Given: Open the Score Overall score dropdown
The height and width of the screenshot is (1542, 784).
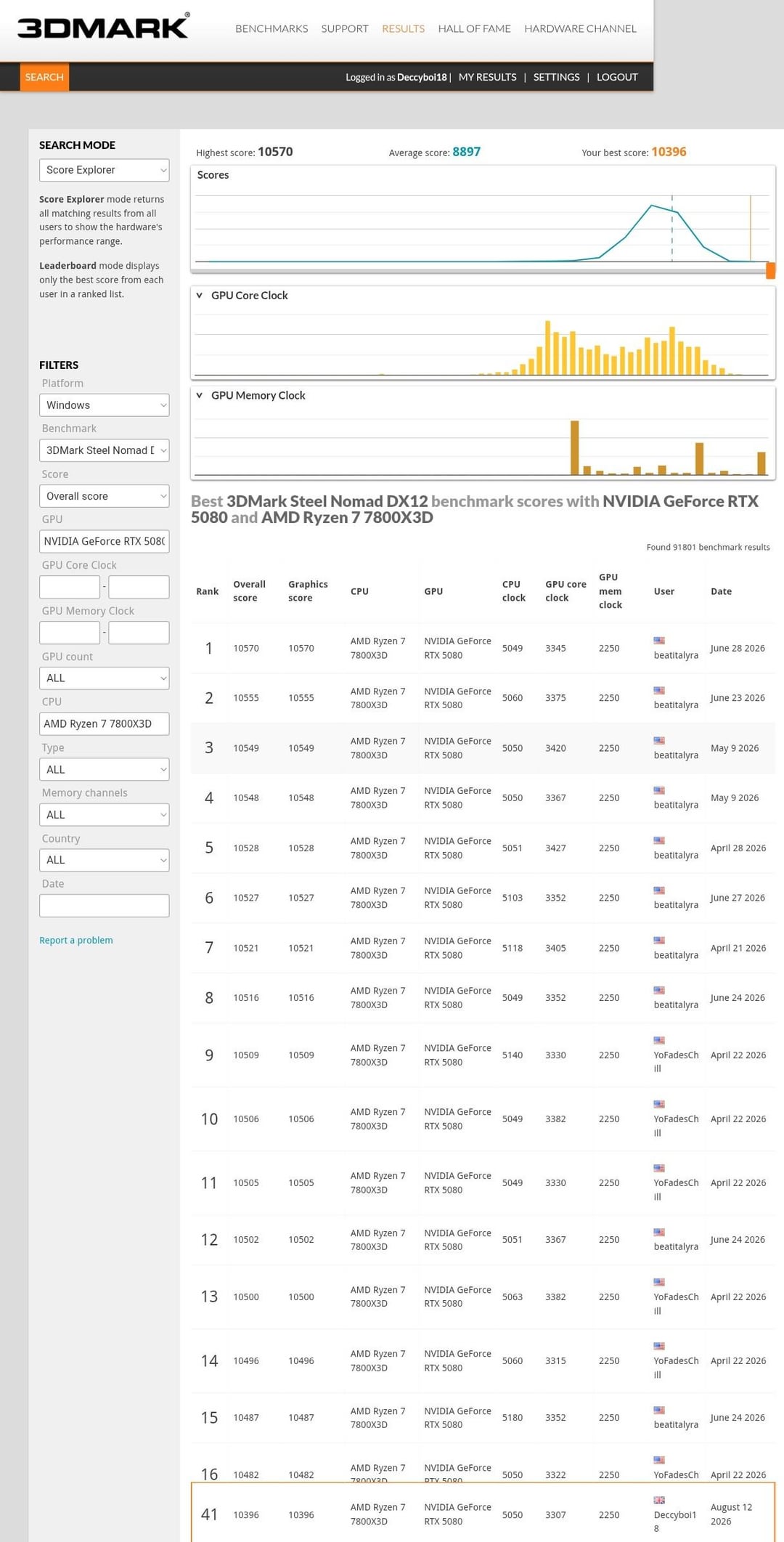Looking at the screenshot, I should [x=104, y=496].
